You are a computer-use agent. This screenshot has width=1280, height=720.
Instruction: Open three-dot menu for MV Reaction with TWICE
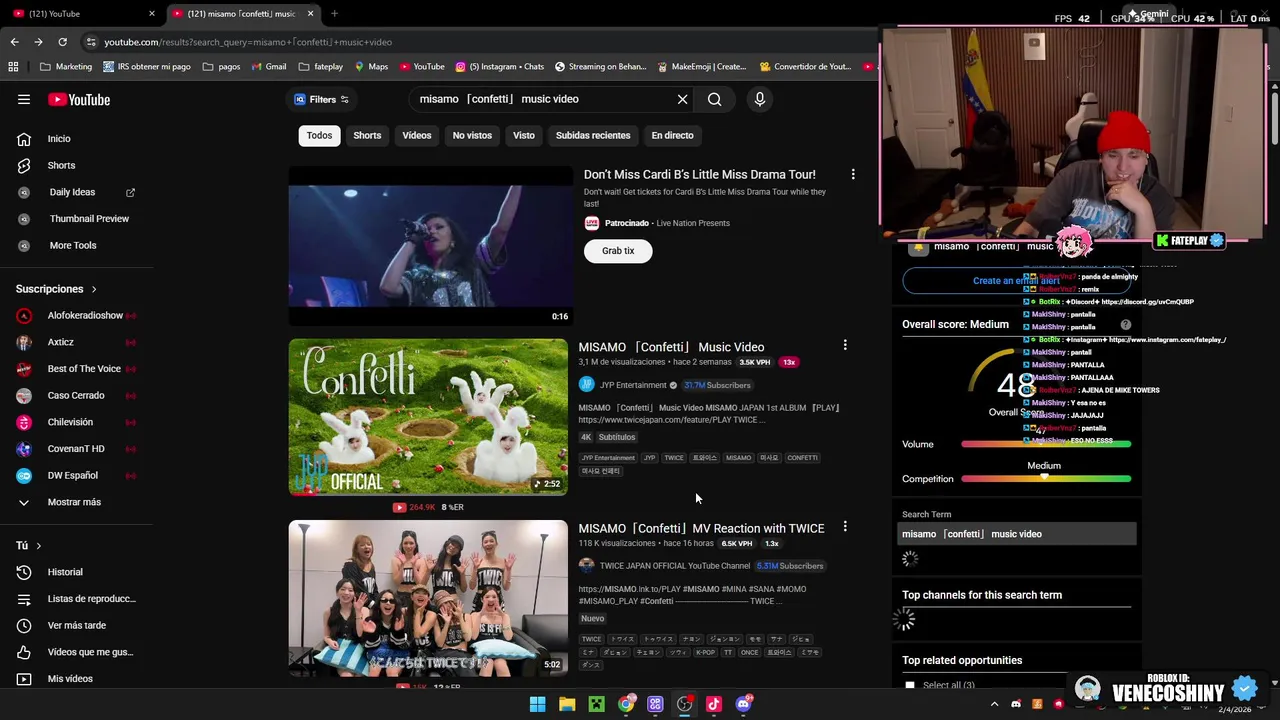tap(845, 526)
